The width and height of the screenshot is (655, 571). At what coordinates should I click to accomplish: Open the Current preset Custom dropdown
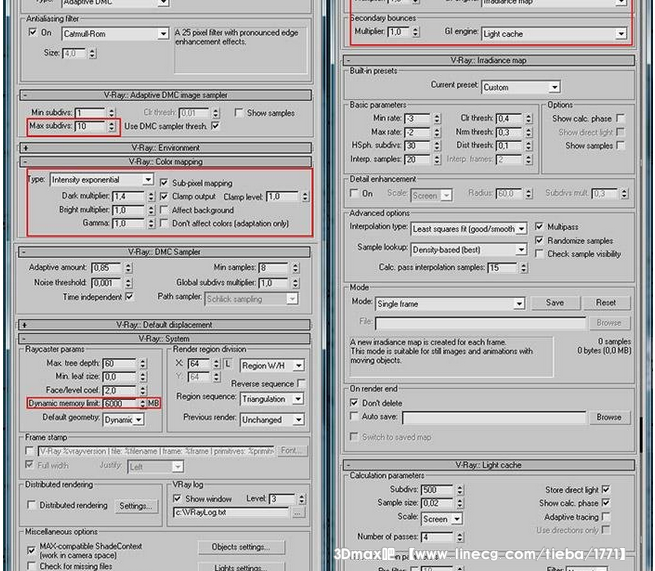520,87
